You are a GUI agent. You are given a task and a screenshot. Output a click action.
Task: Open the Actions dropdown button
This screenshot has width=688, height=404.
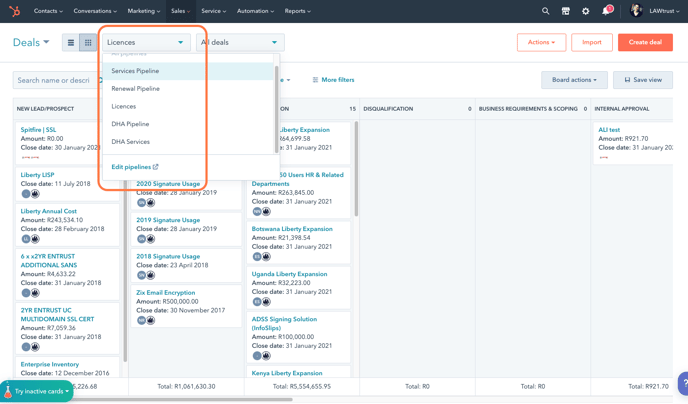point(541,43)
